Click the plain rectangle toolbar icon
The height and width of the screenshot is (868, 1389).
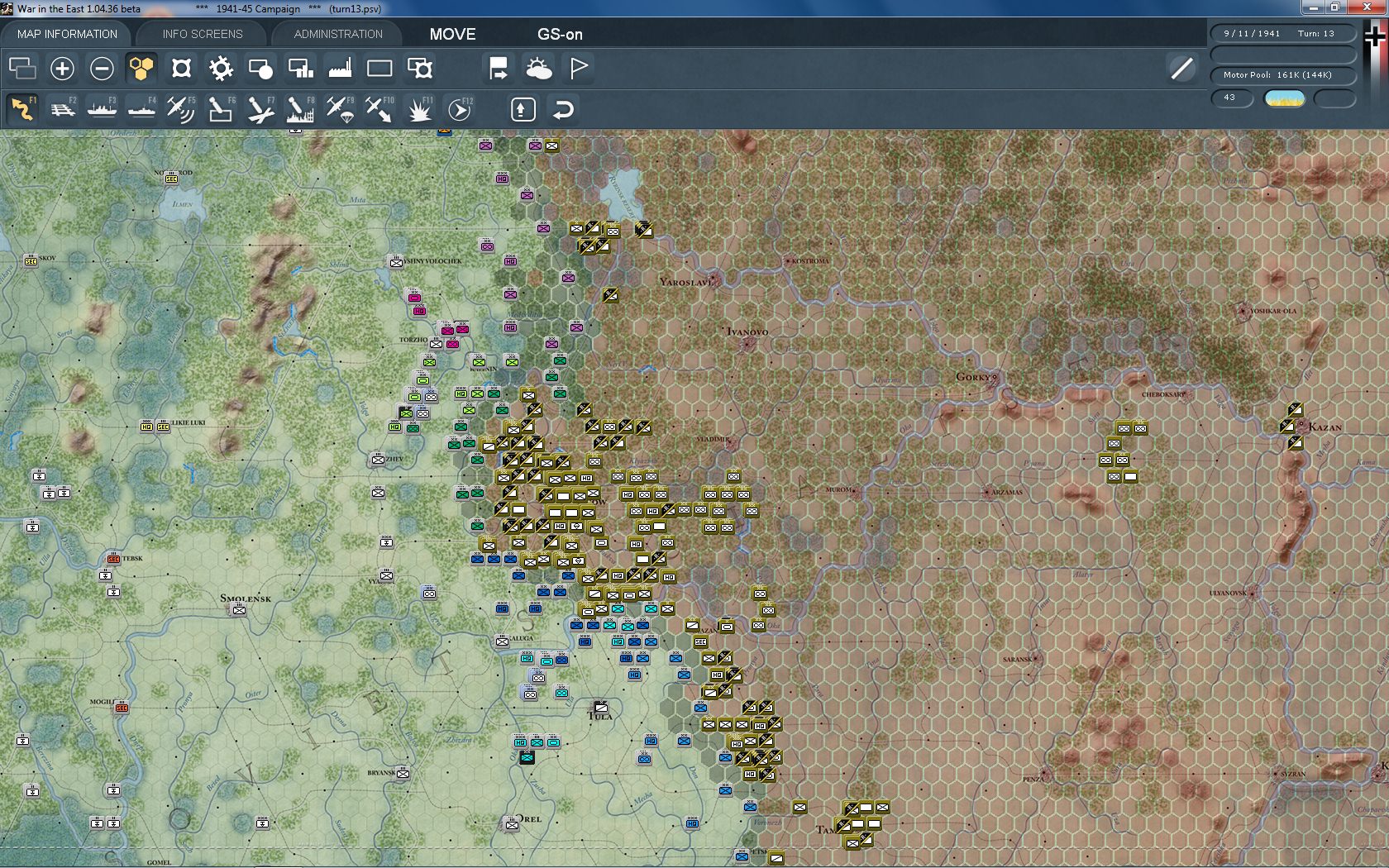coord(379,68)
